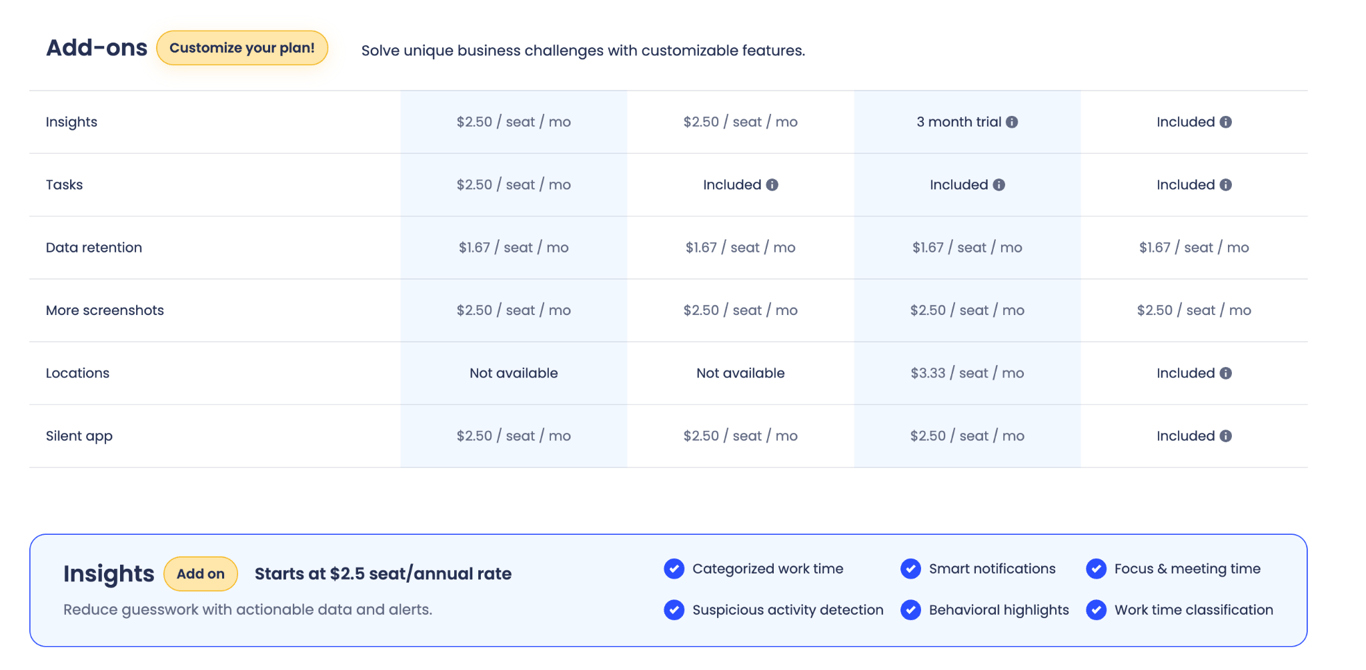This screenshot has height=670, width=1366.
Task: Click info icon on Tasks last-column 'Included'
Action: pyautogui.click(x=1226, y=185)
